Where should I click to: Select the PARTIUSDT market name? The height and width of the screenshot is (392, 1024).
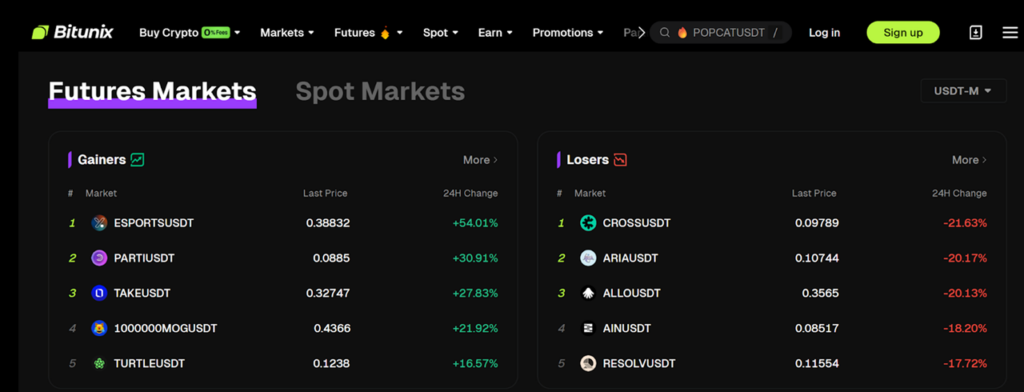click(x=144, y=258)
